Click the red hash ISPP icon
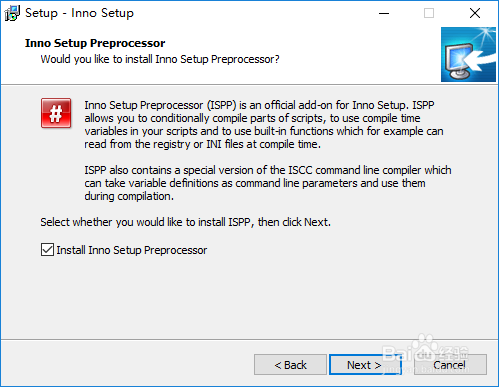 pyautogui.click(x=56, y=113)
